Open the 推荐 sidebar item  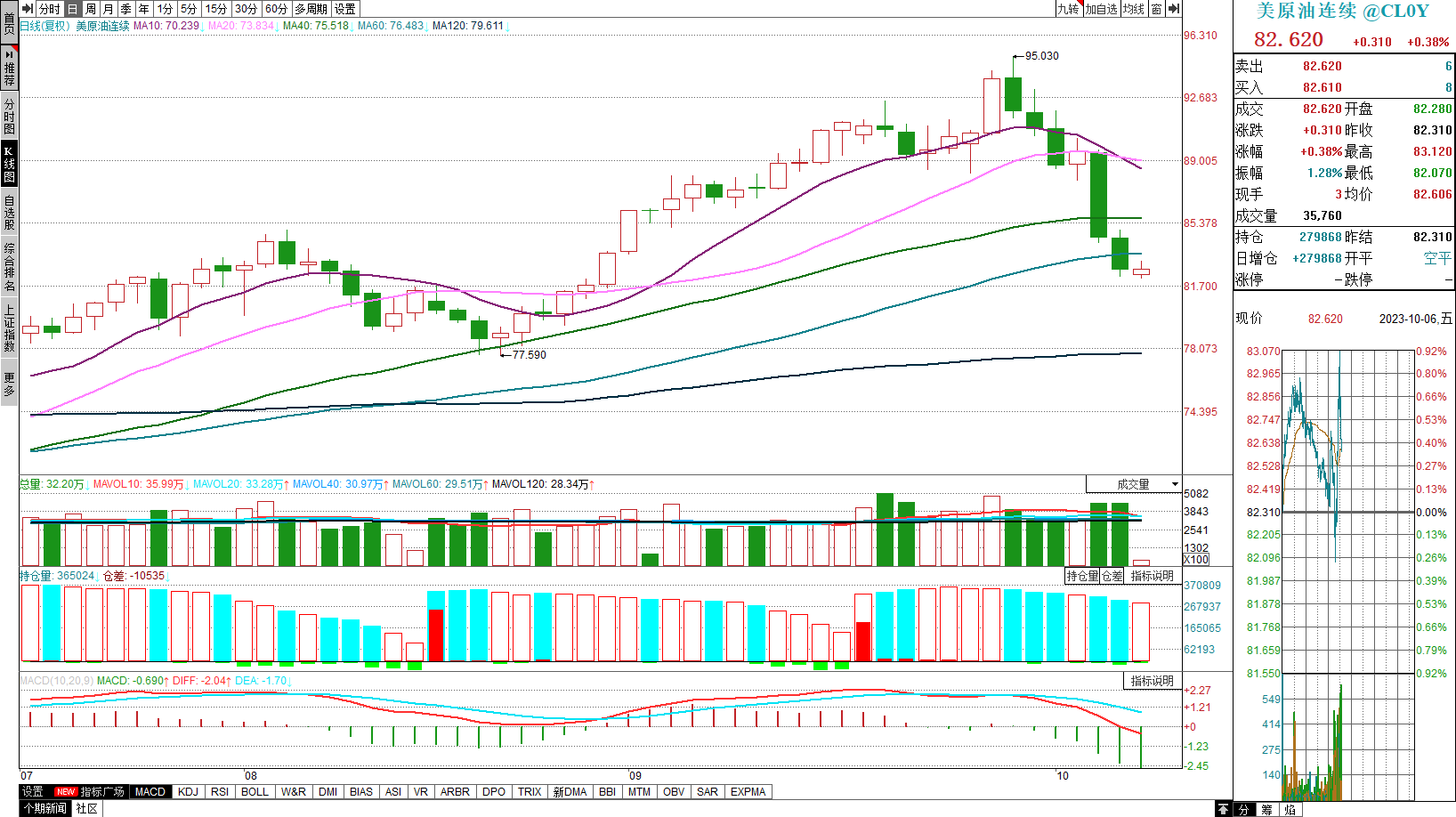coord(9,69)
